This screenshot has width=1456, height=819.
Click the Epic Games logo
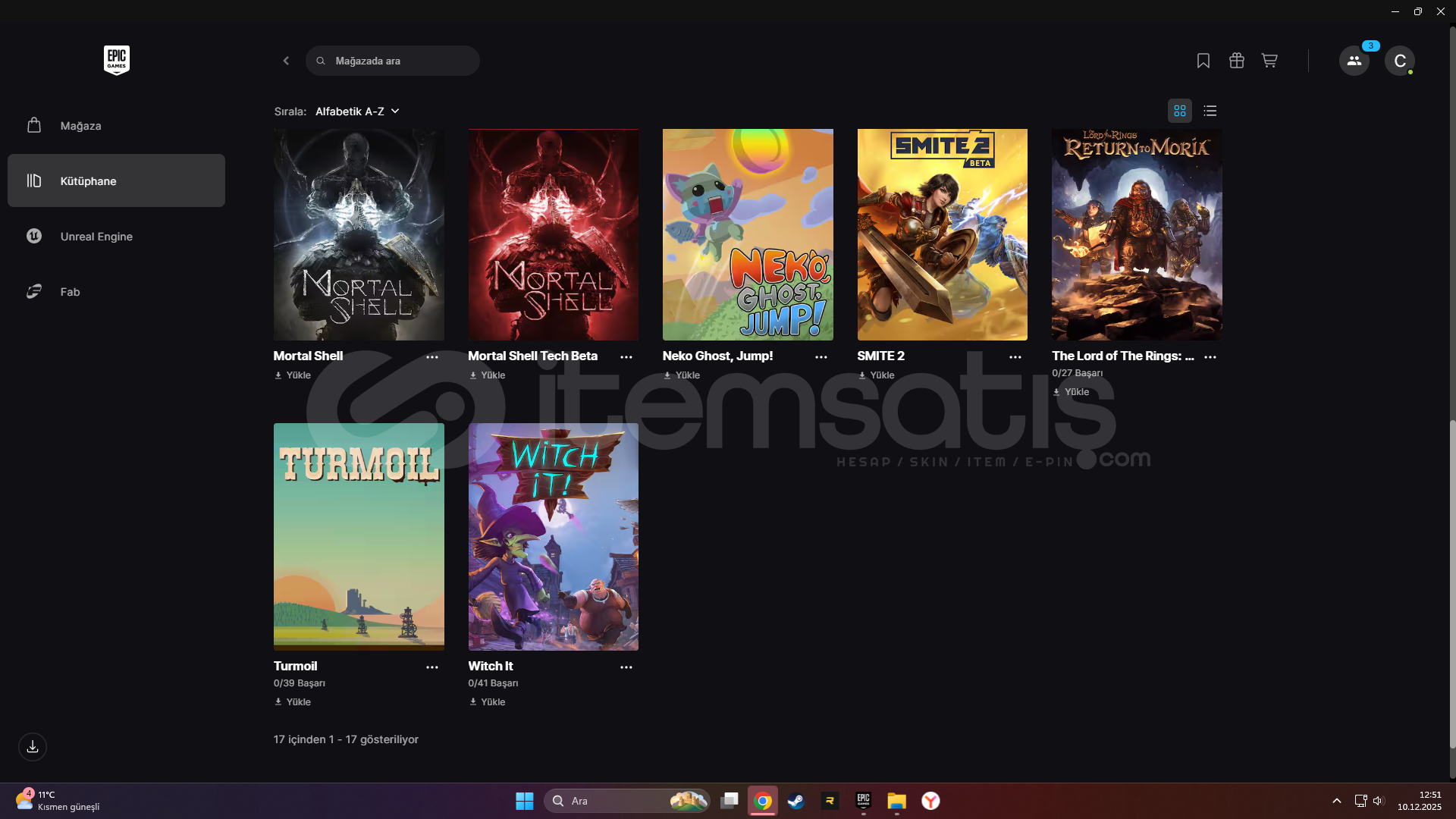point(116,60)
